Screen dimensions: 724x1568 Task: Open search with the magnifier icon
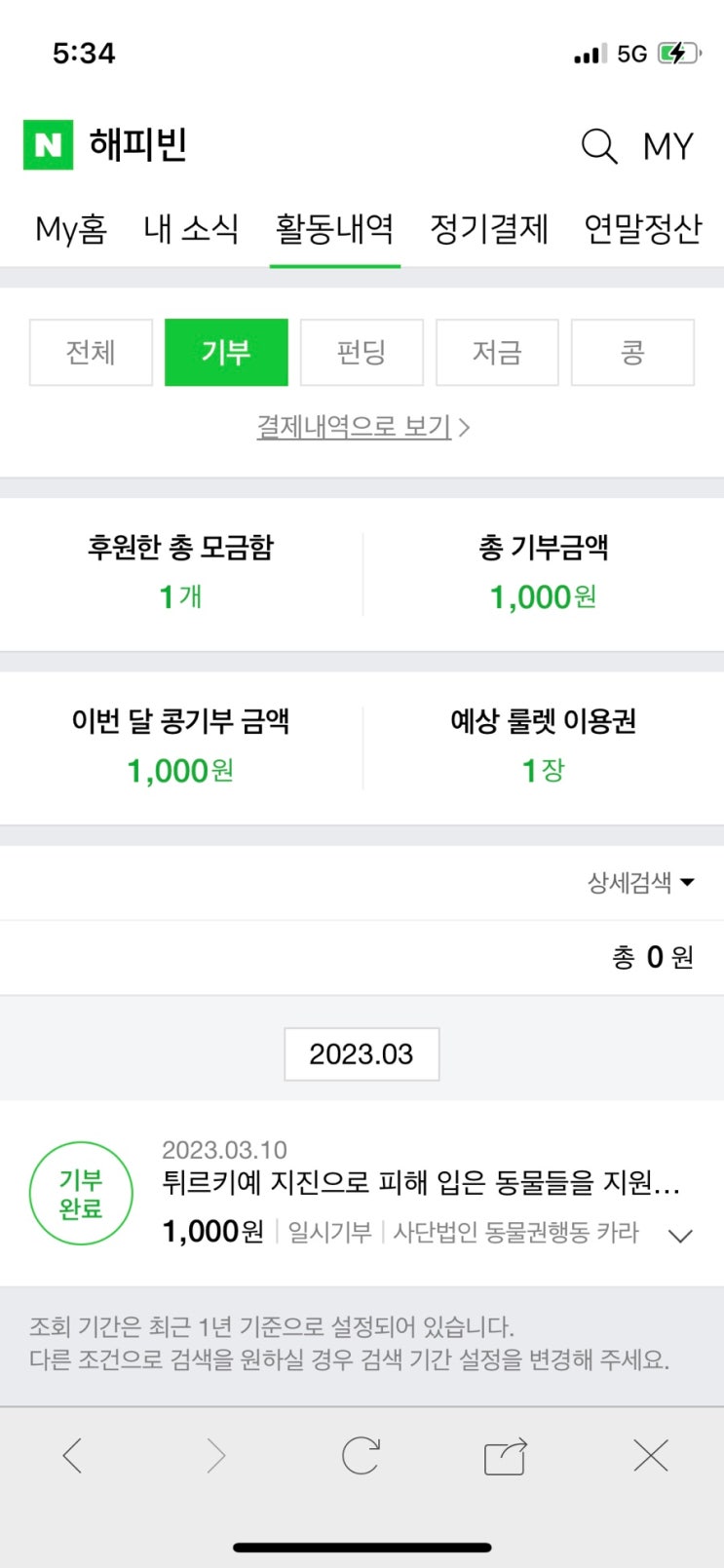click(599, 147)
